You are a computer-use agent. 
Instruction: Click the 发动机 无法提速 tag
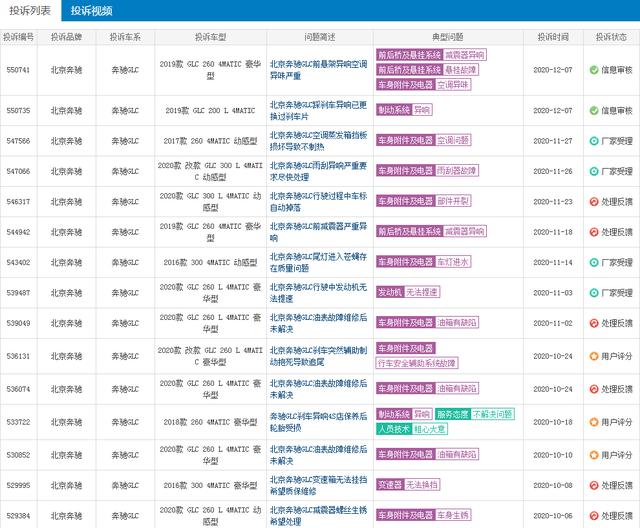click(408, 292)
